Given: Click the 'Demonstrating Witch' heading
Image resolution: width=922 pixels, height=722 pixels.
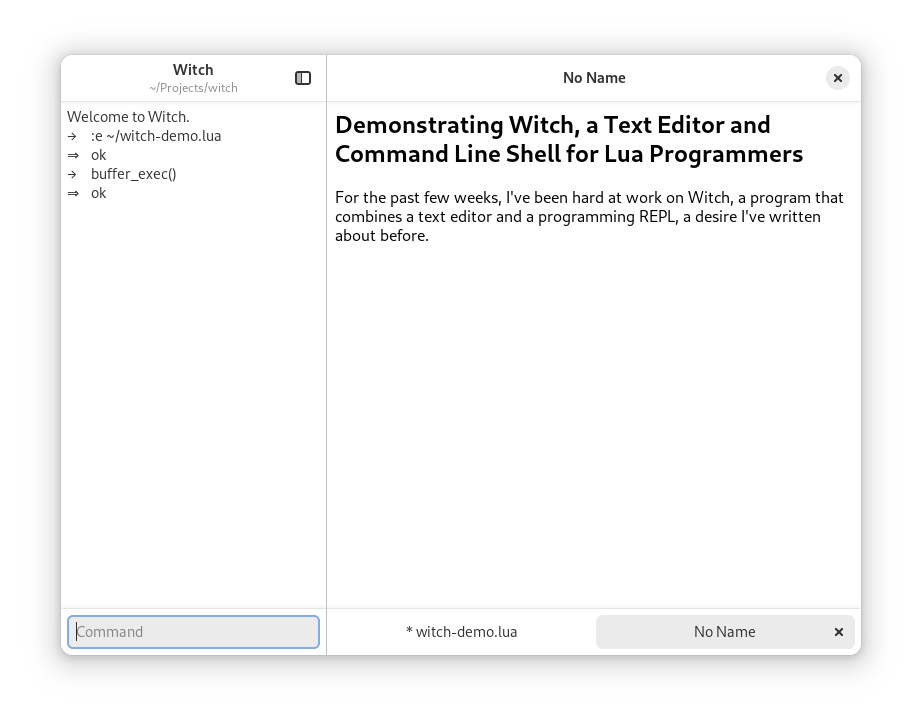Looking at the screenshot, I should 569,139.
